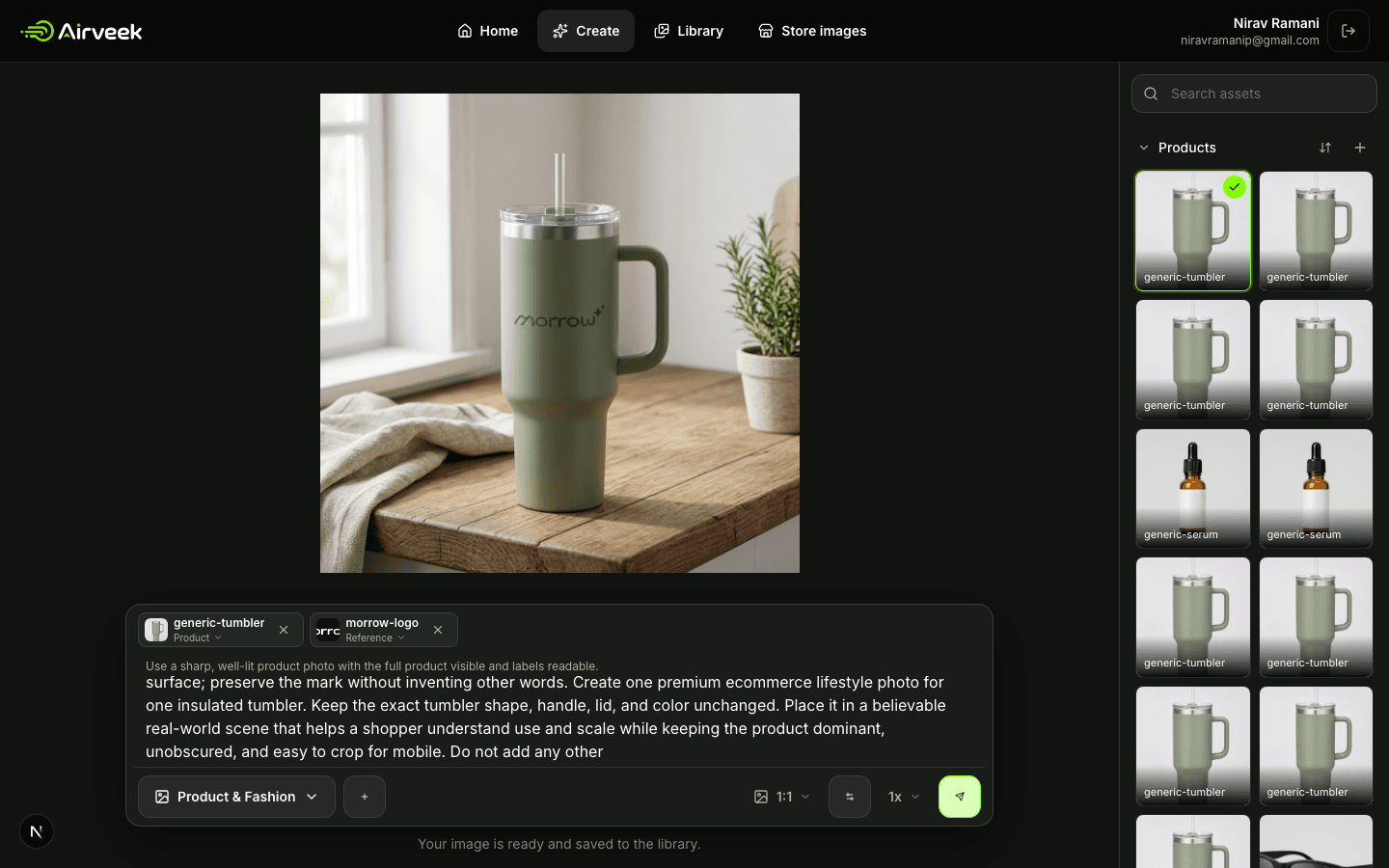Click the plus button beside Product & Fashion
Viewport: 1389px width, 868px height.
click(x=365, y=797)
